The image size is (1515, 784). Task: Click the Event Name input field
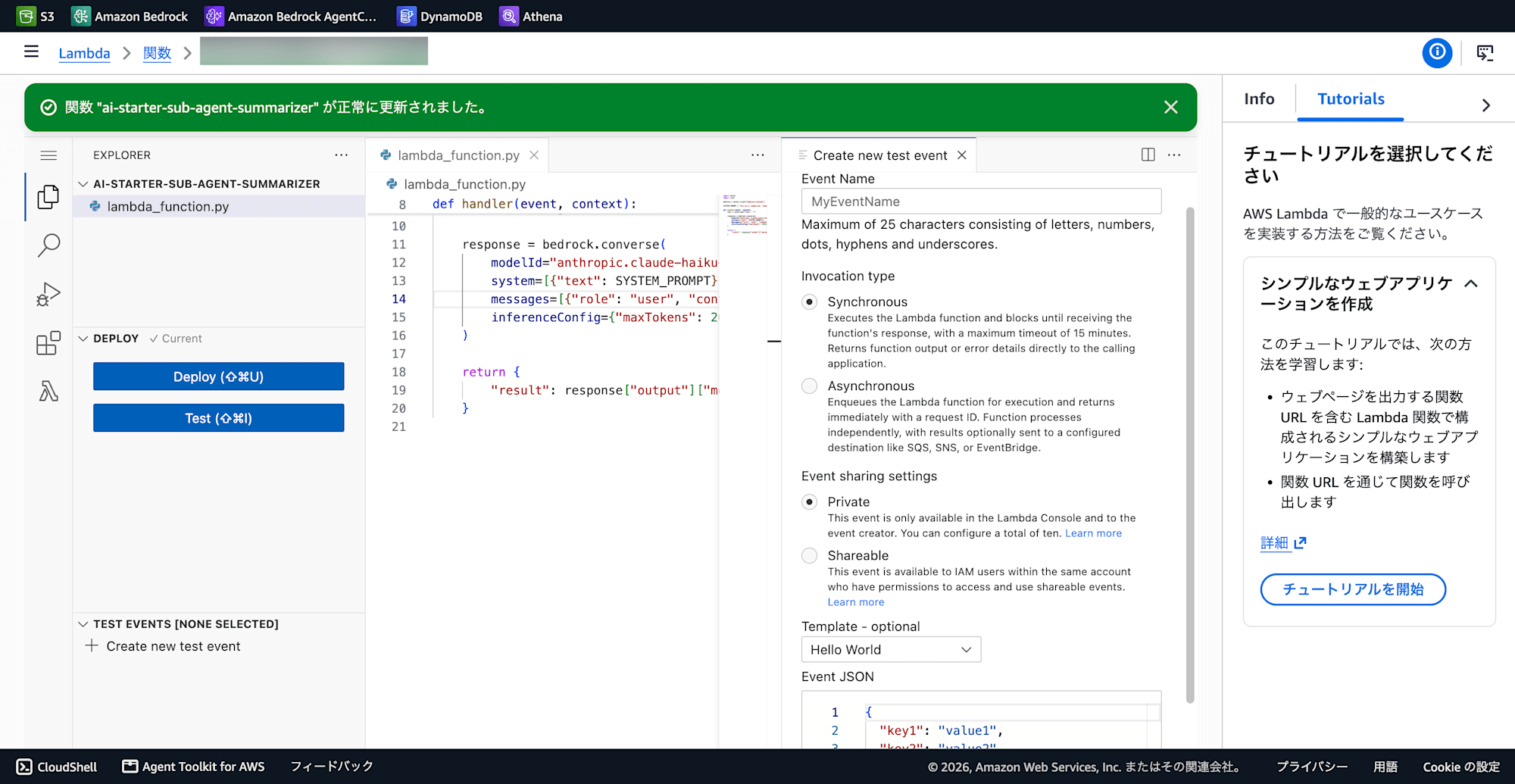[981, 201]
